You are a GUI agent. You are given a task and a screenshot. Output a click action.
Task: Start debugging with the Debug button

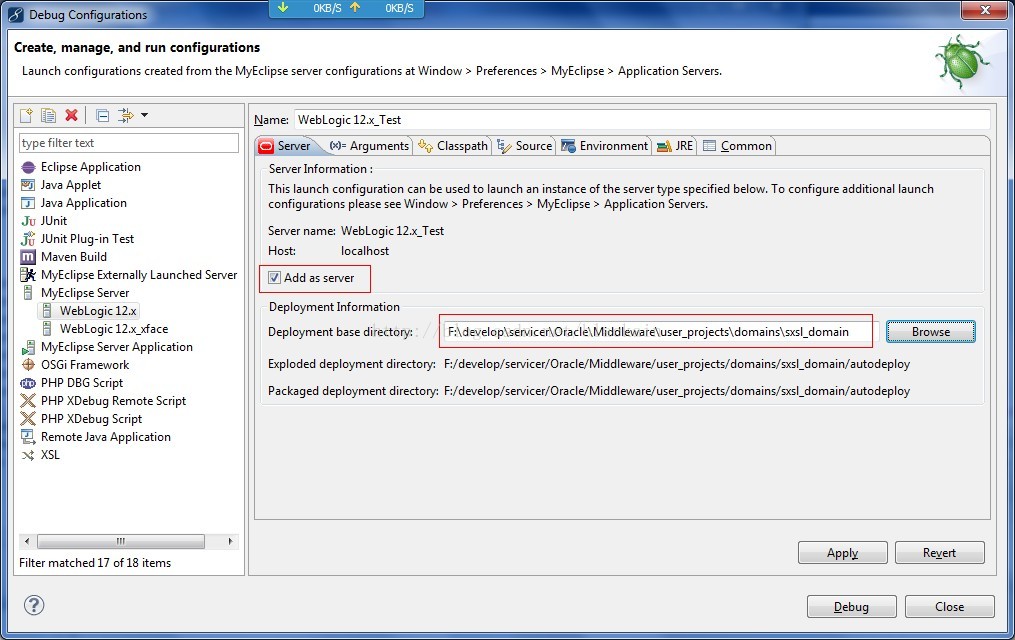(x=851, y=606)
